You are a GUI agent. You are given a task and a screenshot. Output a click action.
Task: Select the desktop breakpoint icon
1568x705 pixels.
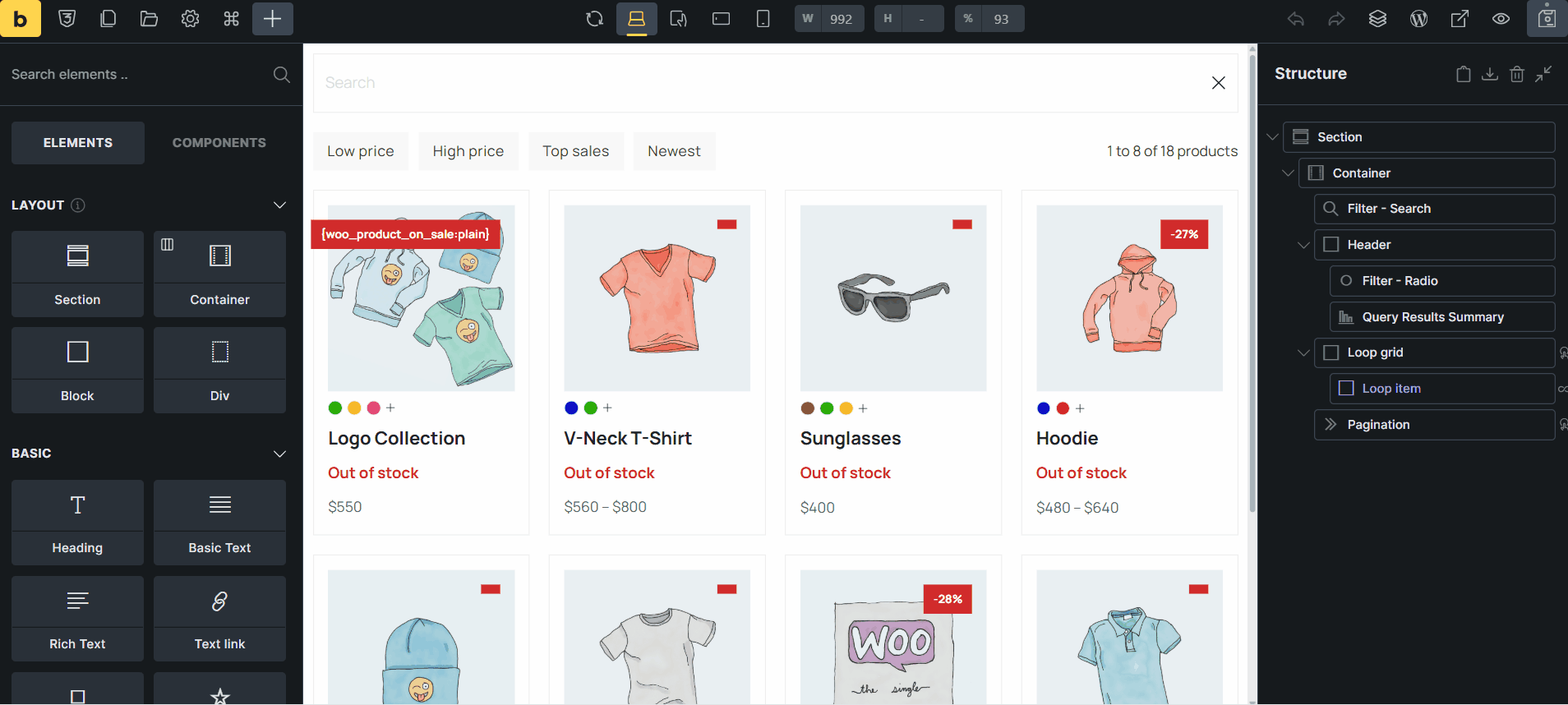637,18
